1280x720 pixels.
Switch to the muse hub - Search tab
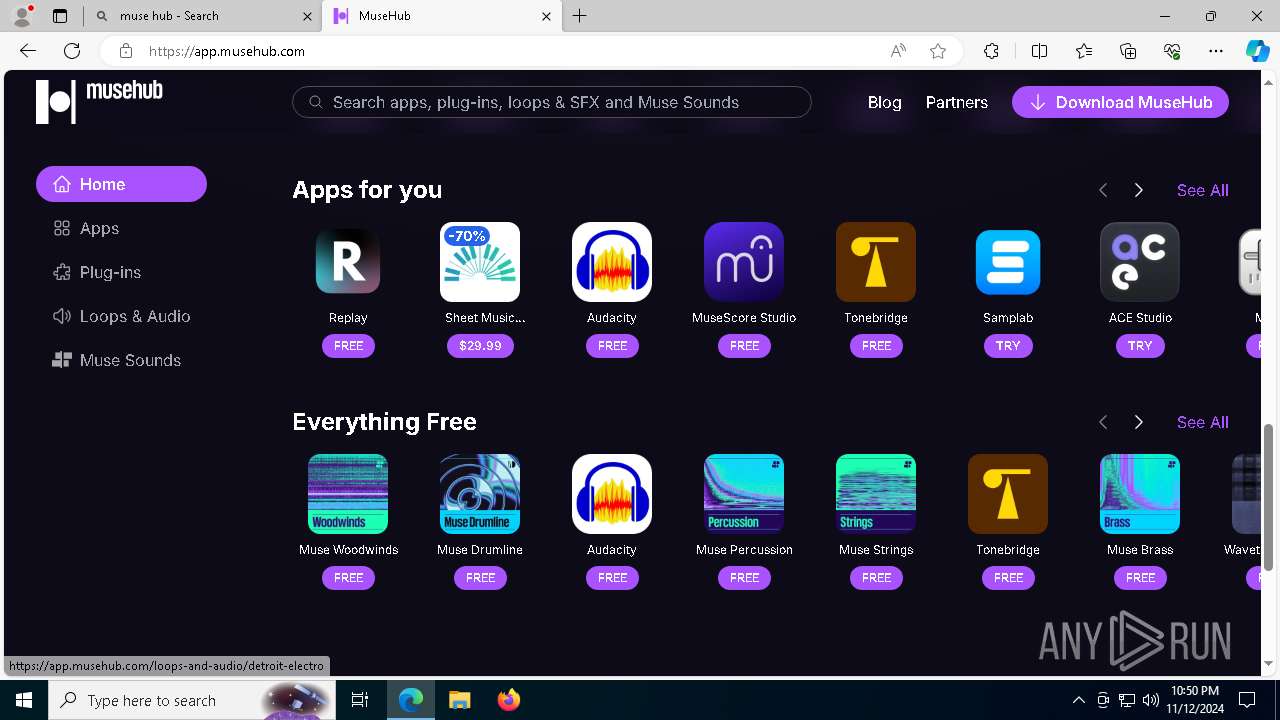[203, 16]
